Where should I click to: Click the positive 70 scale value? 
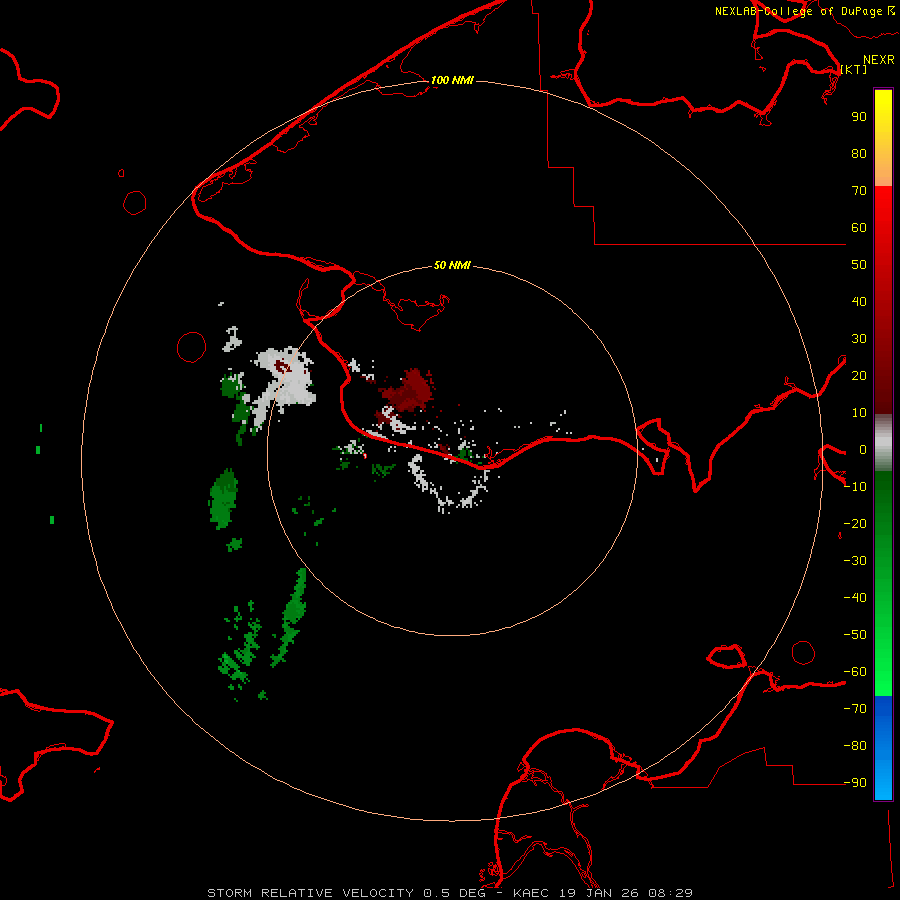coord(859,191)
